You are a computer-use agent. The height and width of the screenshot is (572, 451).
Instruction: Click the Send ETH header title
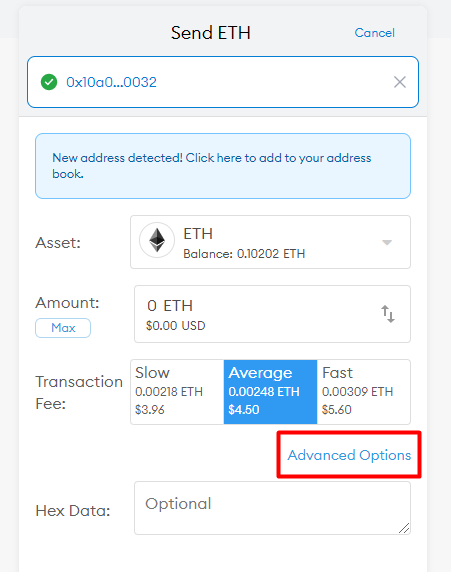211,33
